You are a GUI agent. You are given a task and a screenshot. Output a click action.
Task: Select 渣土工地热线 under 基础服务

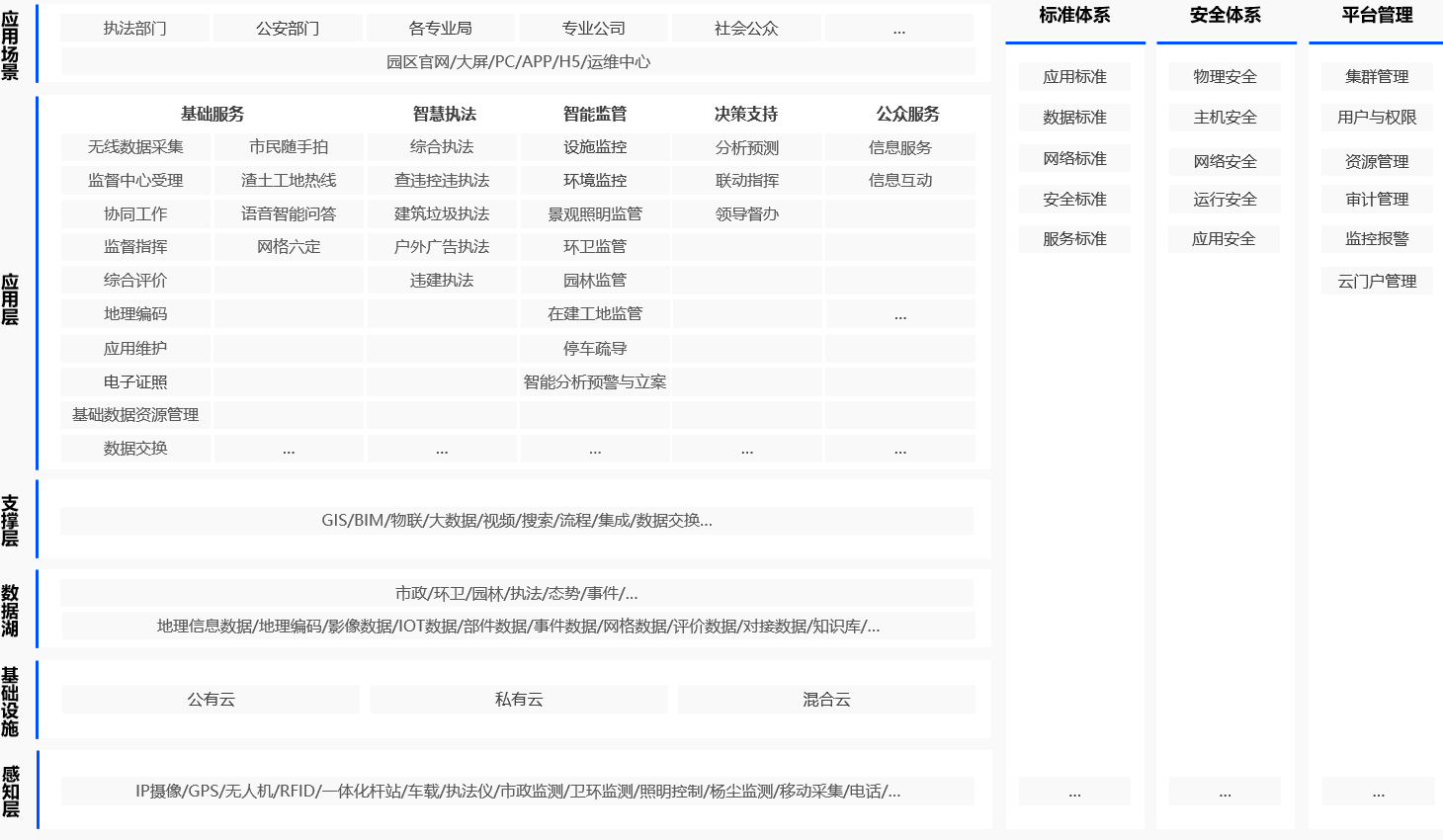coord(289,181)
